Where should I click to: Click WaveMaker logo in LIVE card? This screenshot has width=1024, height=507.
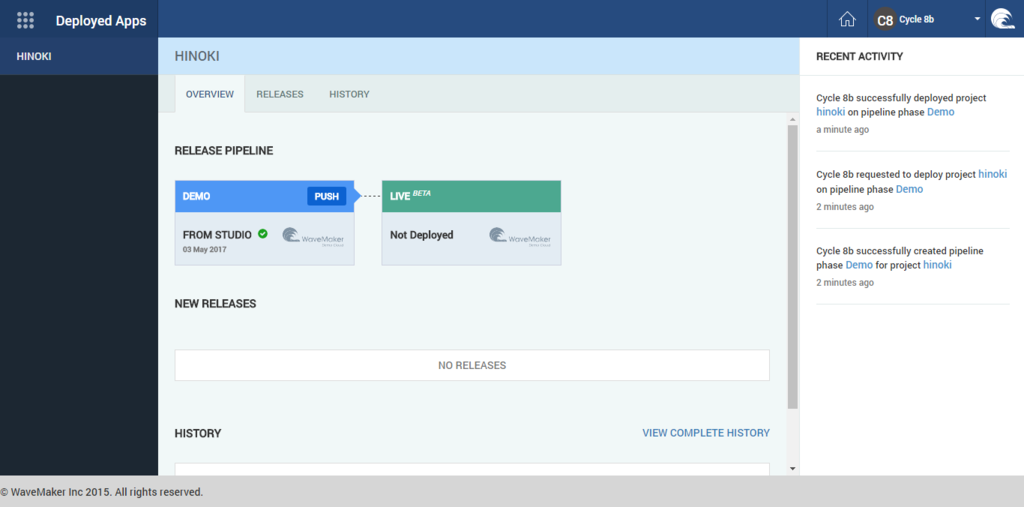520,237
